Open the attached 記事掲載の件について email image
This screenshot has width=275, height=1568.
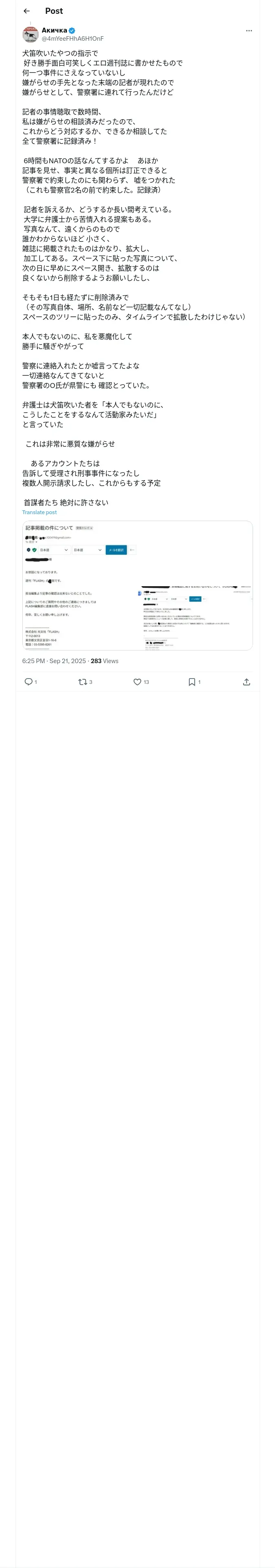tap(137, 586)
